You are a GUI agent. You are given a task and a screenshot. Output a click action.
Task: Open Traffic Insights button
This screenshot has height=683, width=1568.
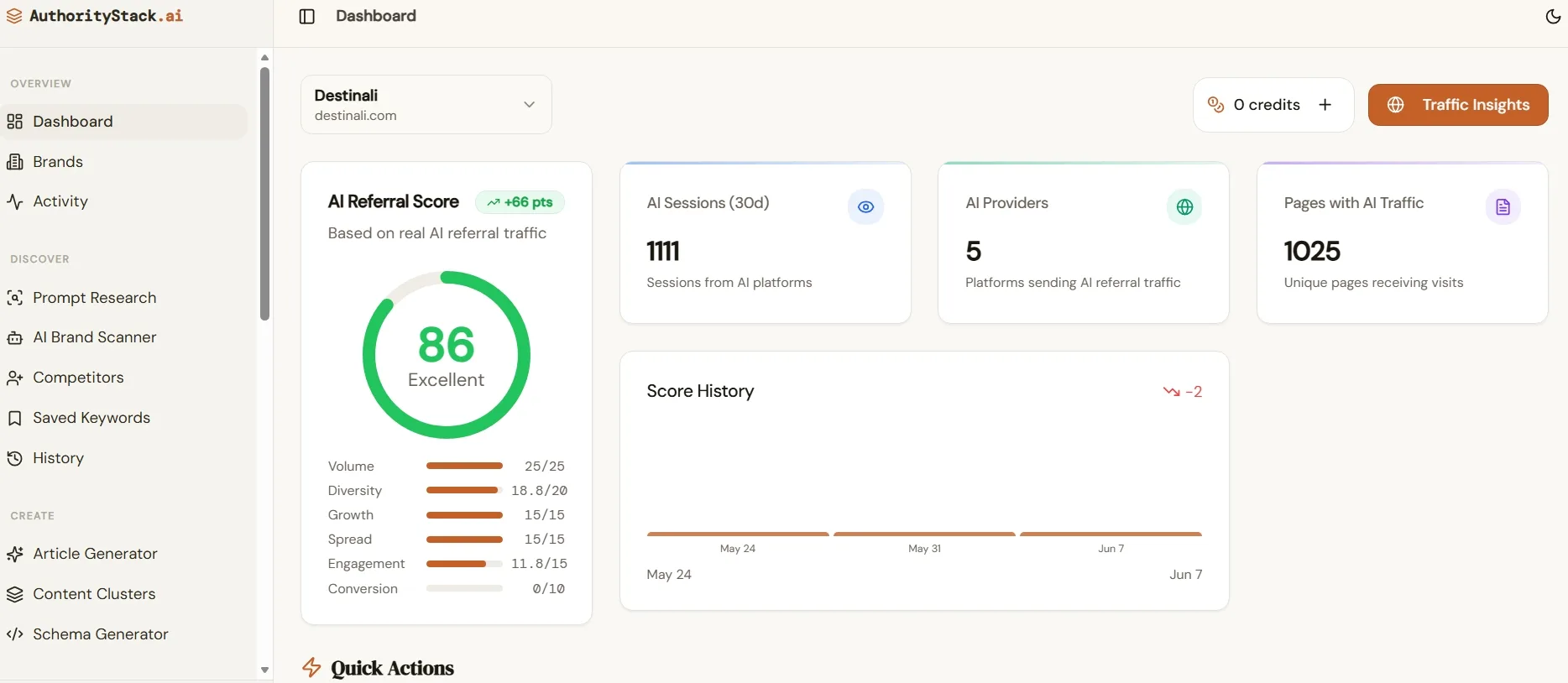pyautogui.click(x=1458, y=105)
